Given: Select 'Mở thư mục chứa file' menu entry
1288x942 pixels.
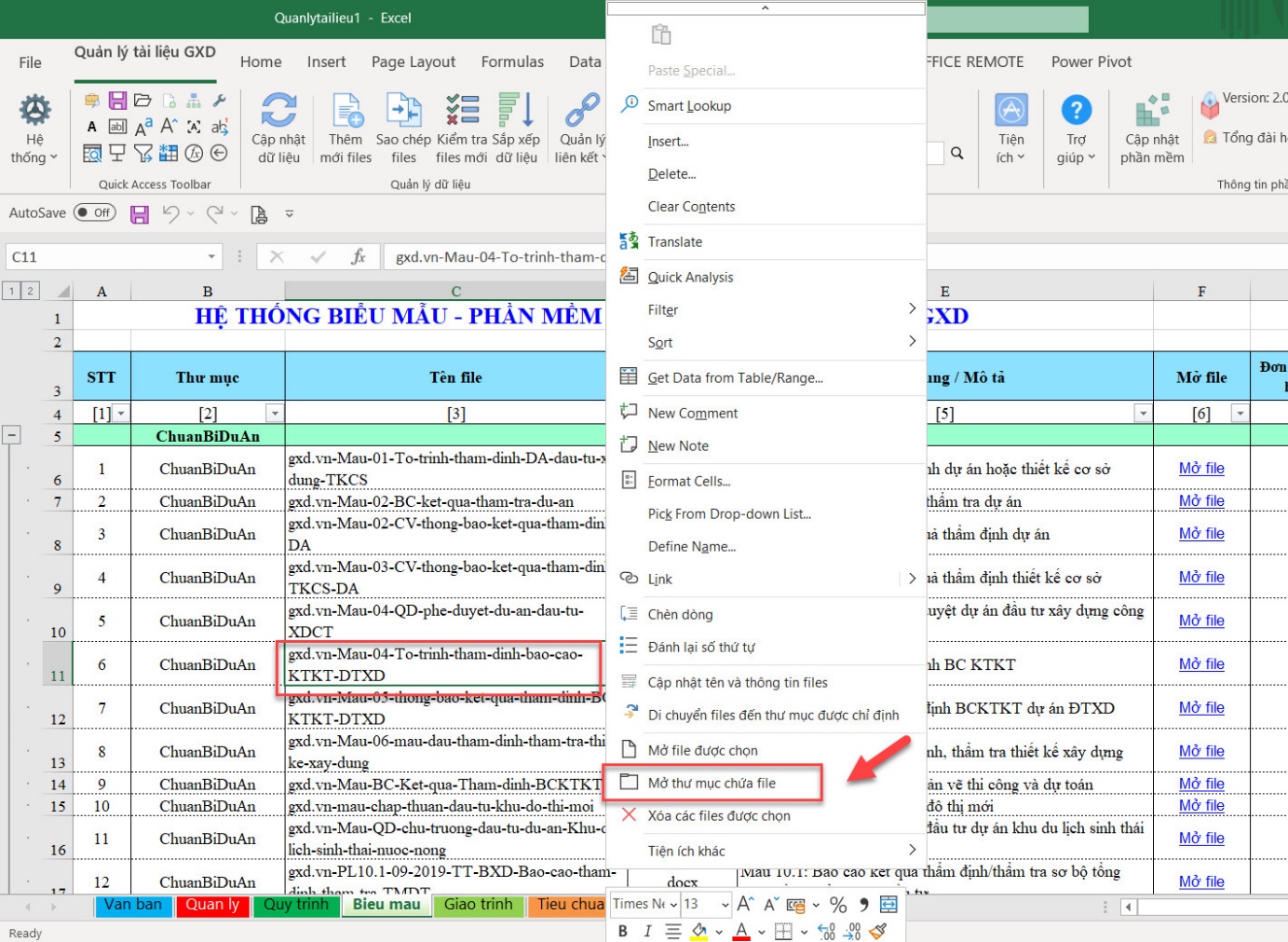Looking at the screenshot, I should point(712,784).
